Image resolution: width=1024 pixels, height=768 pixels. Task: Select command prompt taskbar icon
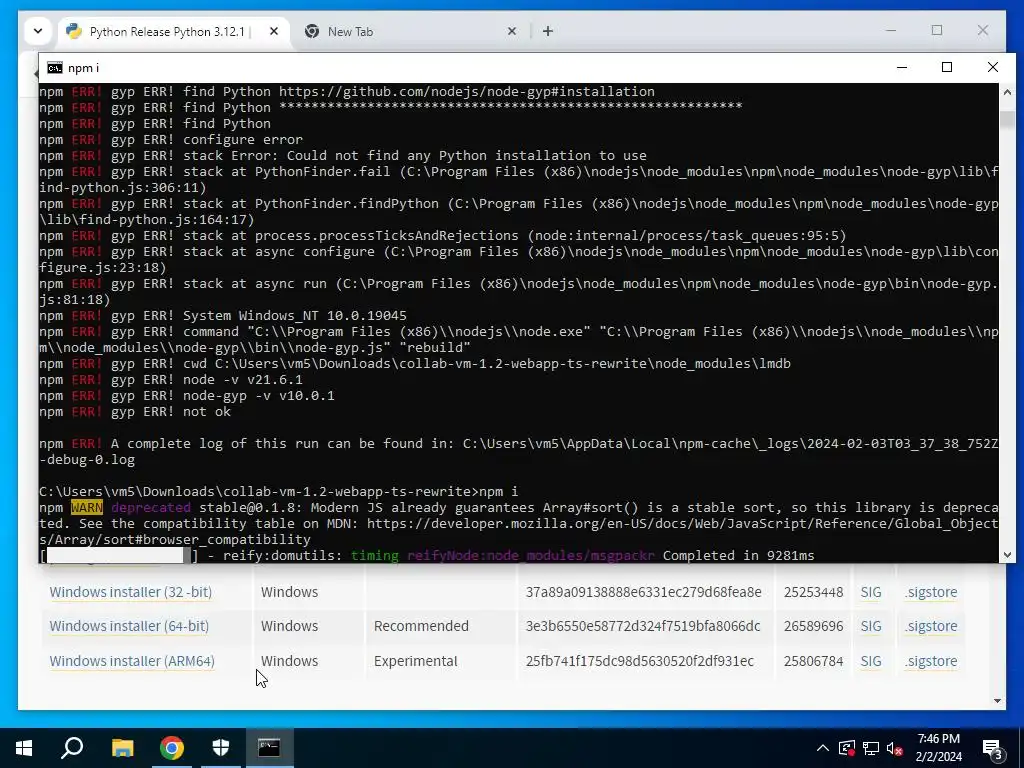pyautogui.click(x=269, y=748)
